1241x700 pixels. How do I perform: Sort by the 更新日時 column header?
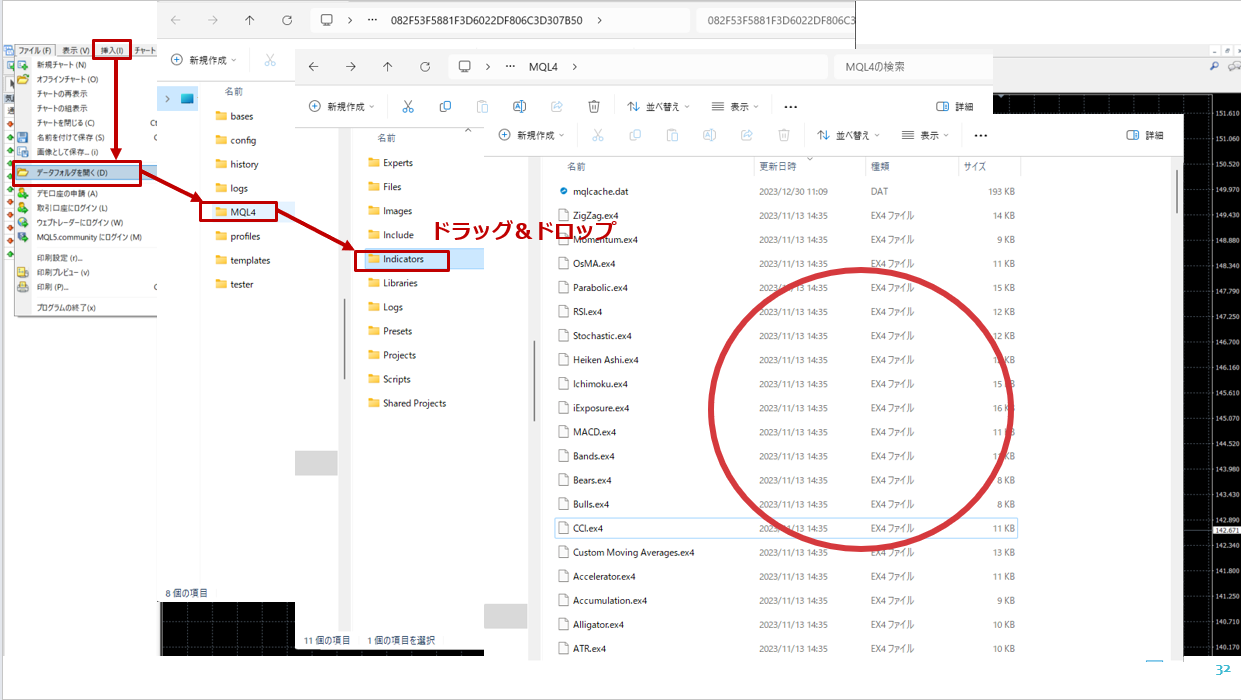pyautogui.click(x=777, y=167)
